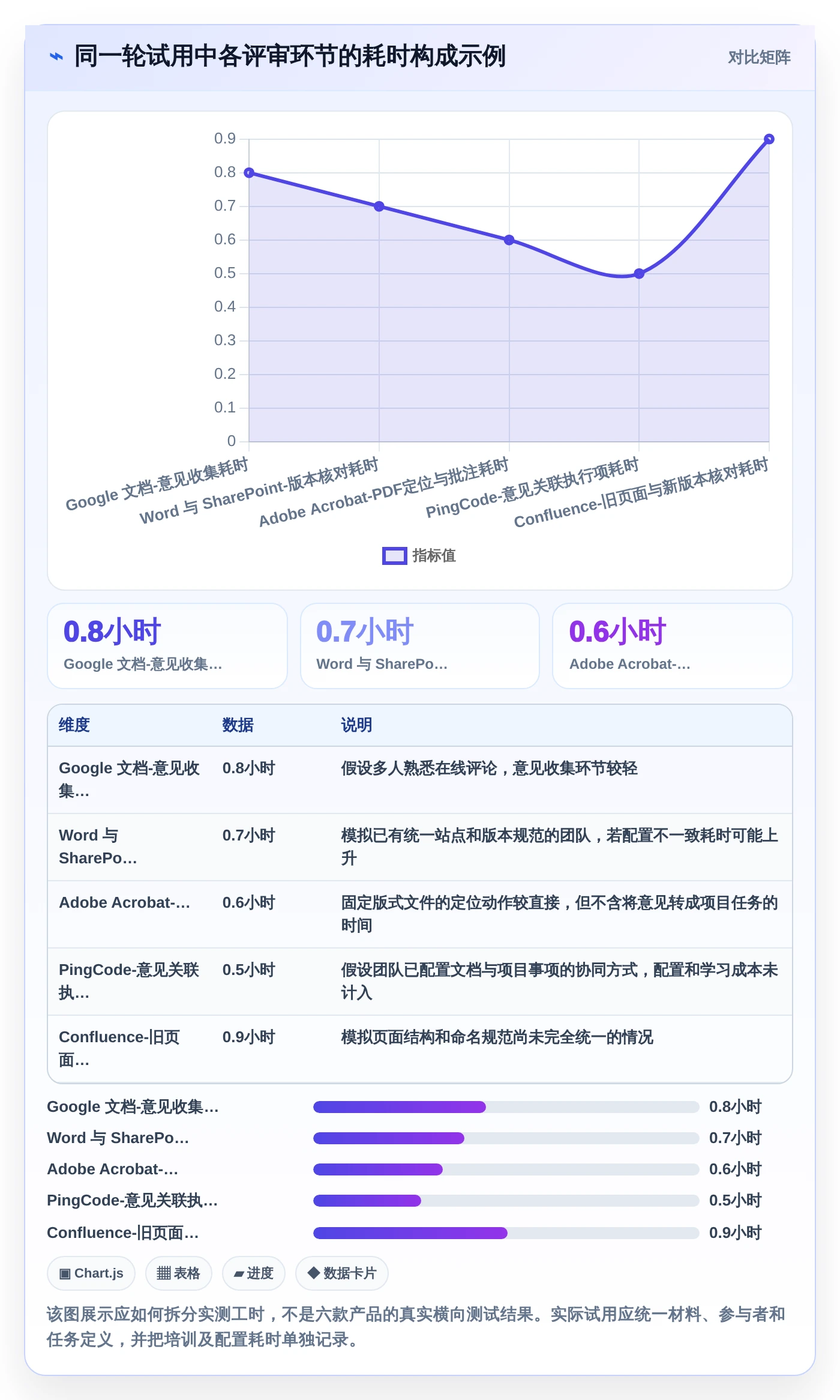Select the Adobe Acrobat-… table cell
840x1400 pixels.
point(130,914)
